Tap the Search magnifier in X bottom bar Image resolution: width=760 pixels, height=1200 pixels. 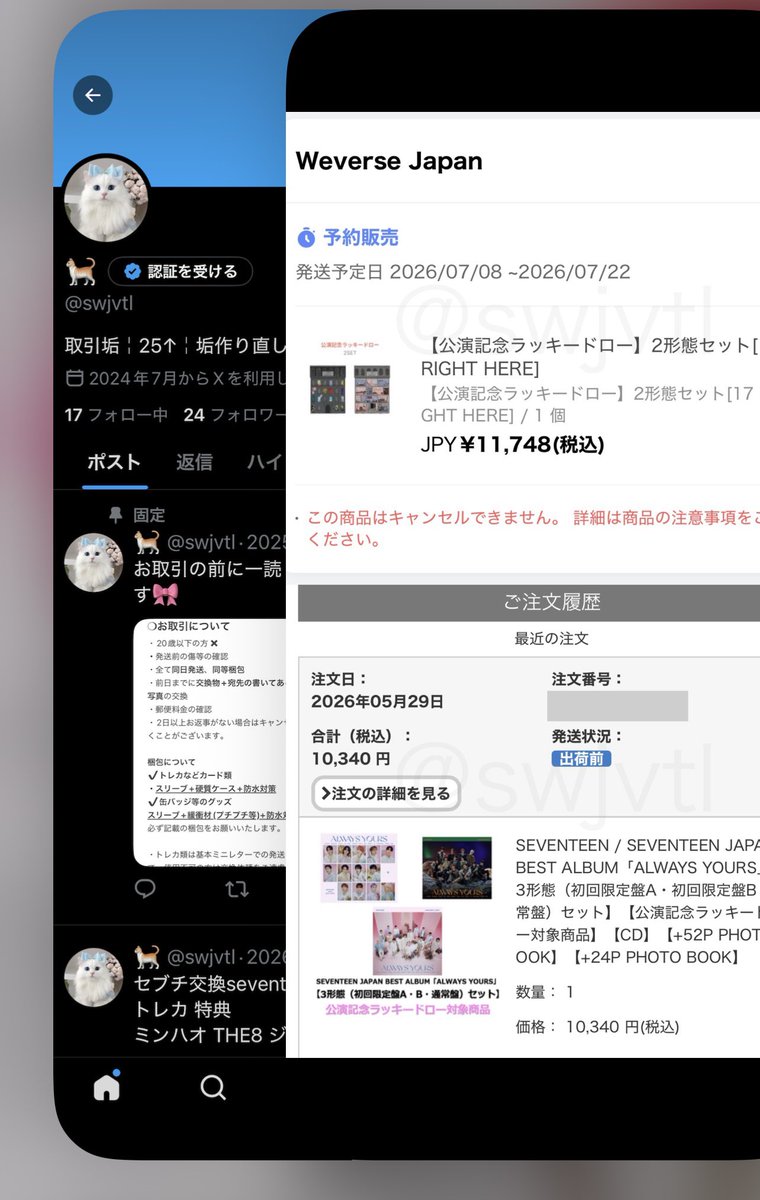213,1087
